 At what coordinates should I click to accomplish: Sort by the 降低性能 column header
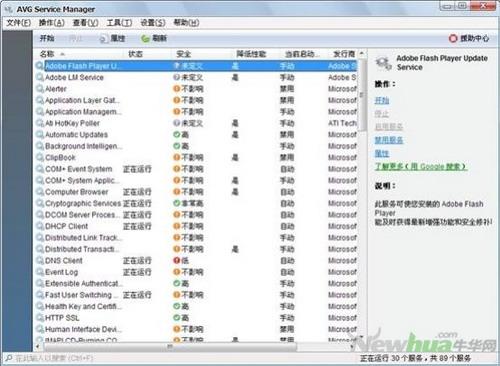[251, 54]
